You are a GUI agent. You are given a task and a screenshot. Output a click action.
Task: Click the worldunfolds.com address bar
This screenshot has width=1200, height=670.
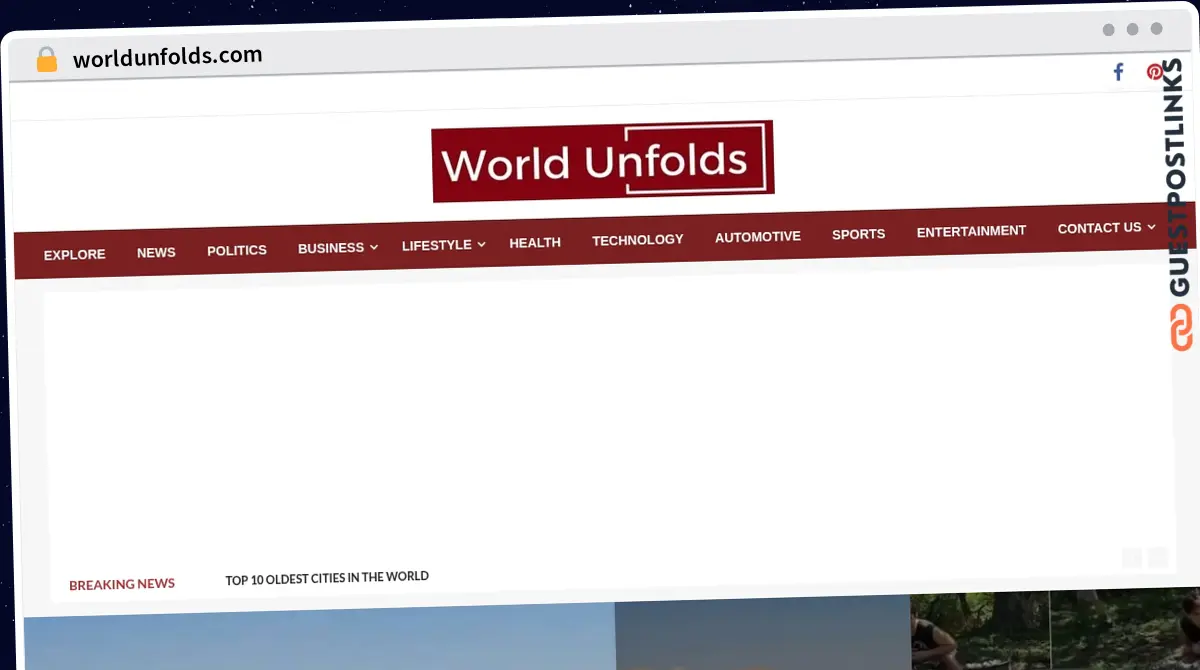click(168, 57)
